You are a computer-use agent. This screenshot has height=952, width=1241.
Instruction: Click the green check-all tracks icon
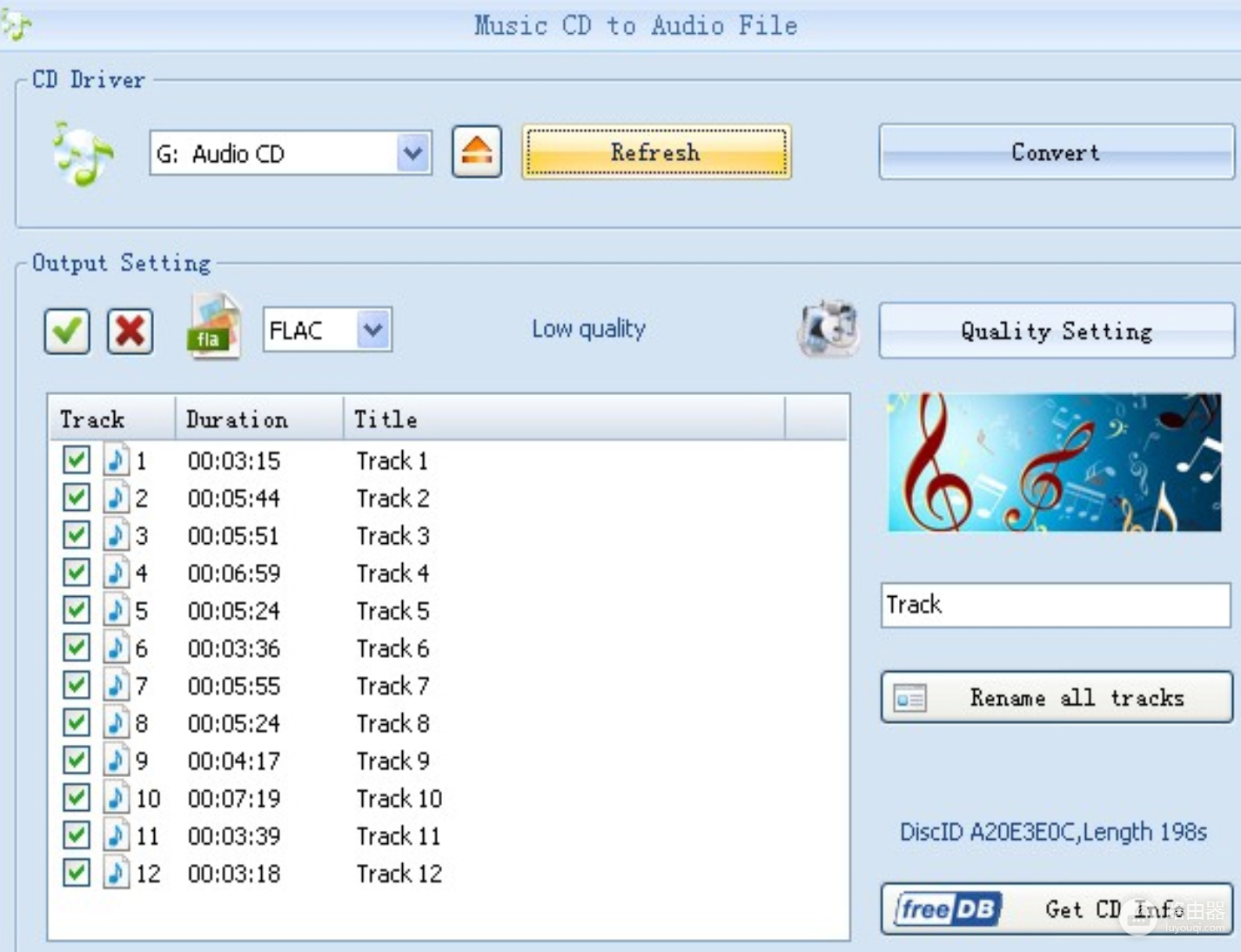coord(67,331)
